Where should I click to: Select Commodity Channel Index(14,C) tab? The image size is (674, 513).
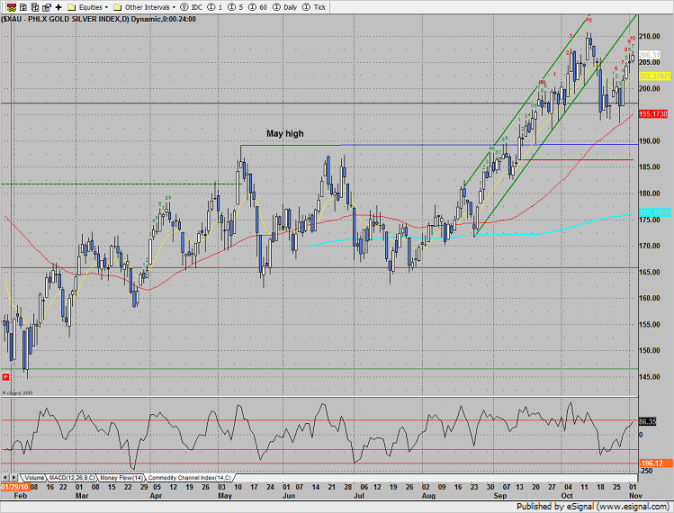(x=190, y=478)
